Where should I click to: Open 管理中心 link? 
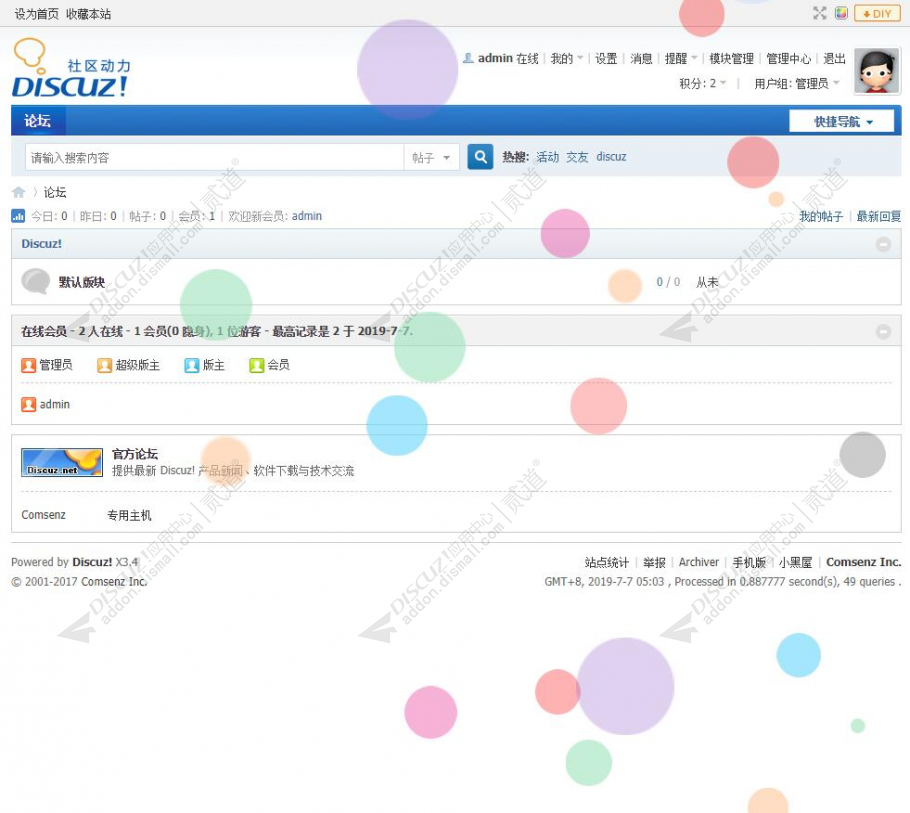coord(788,59)
